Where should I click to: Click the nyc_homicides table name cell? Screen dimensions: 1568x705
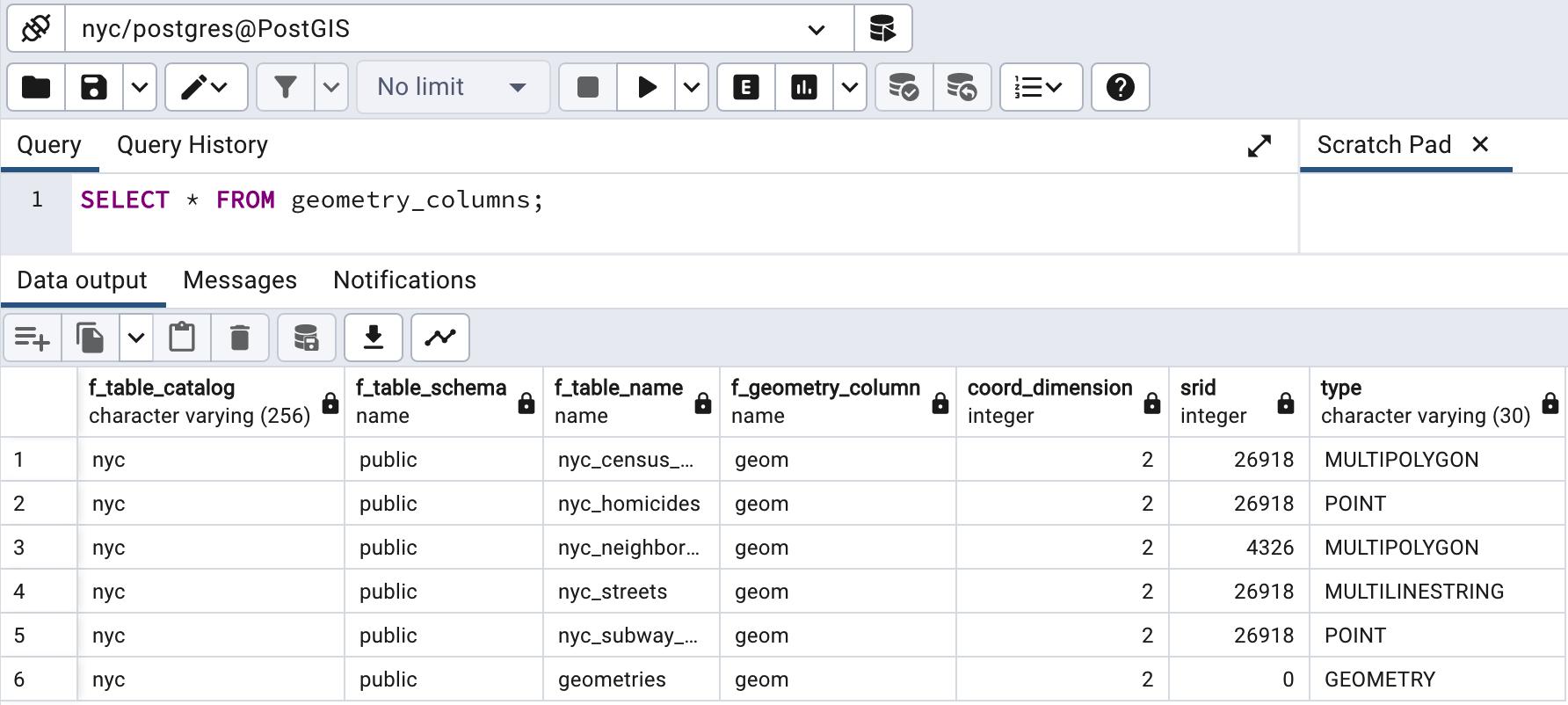[629, 504]
